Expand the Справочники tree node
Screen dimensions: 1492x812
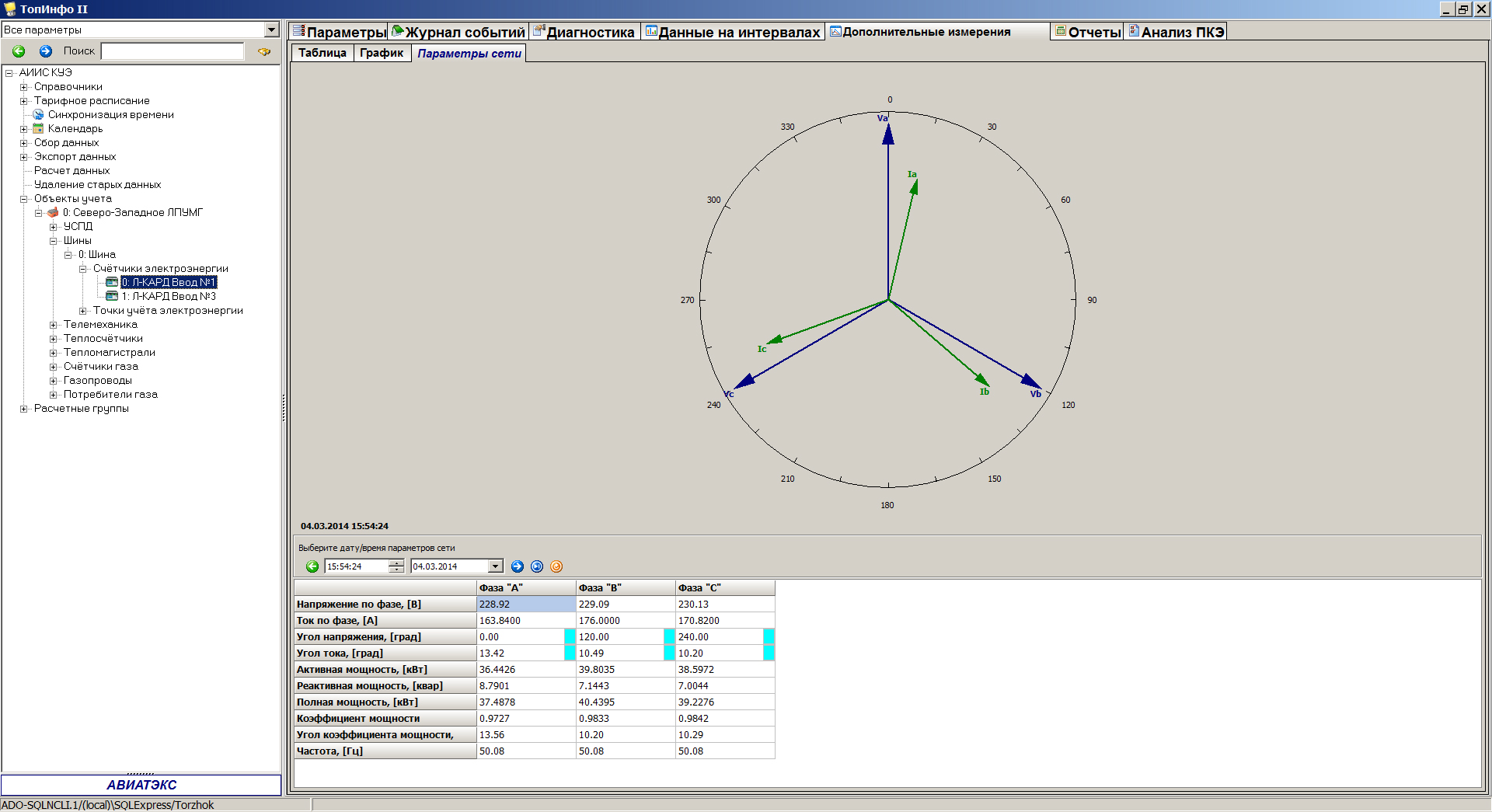pos(23,87)
